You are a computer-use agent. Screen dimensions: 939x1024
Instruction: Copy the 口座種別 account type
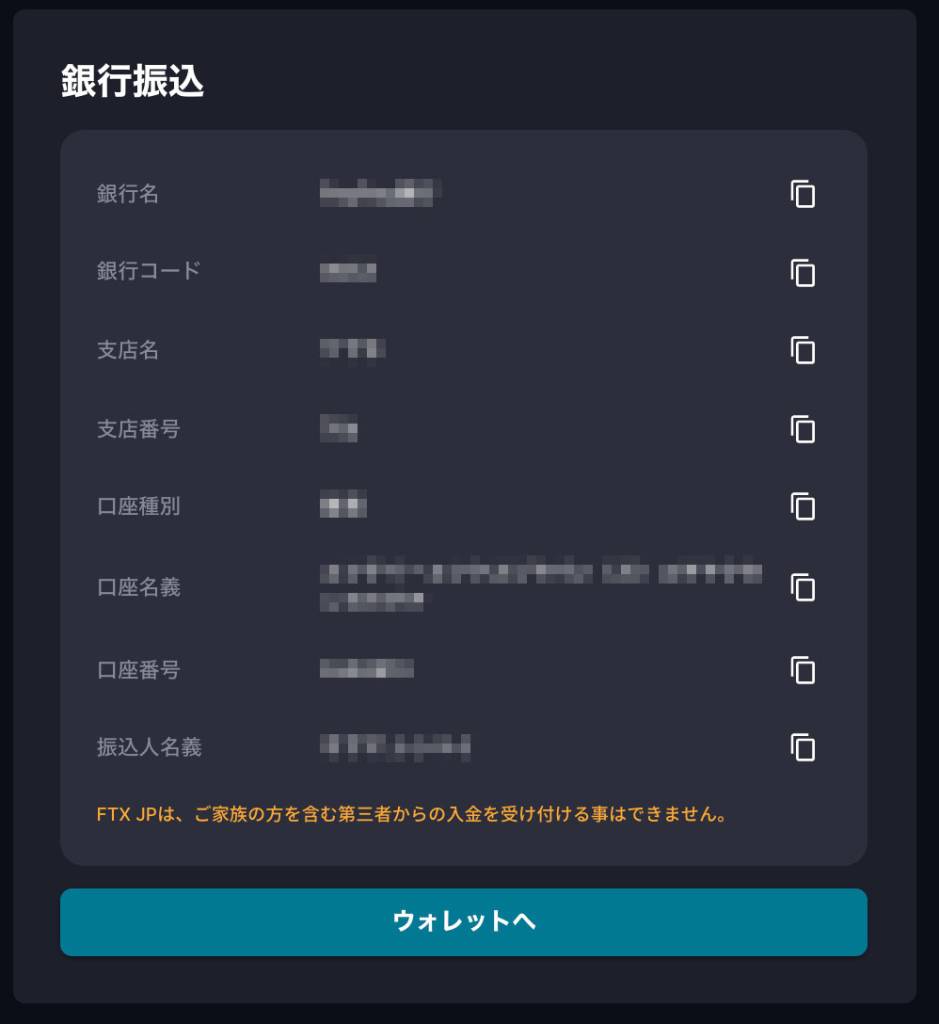[x=803, y=506]
